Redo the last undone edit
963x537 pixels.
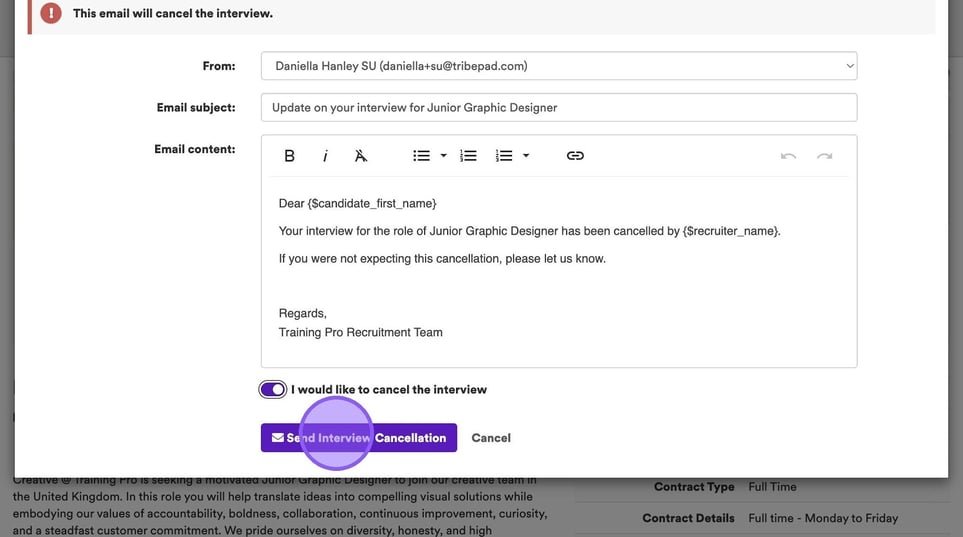click(824, 156)
